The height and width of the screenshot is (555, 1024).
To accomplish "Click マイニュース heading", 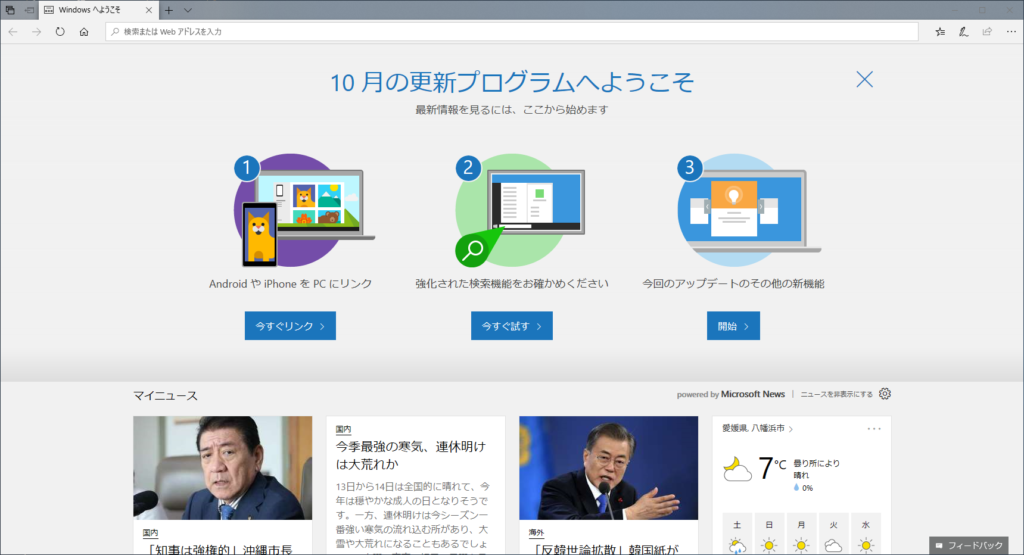I will 165,396.
